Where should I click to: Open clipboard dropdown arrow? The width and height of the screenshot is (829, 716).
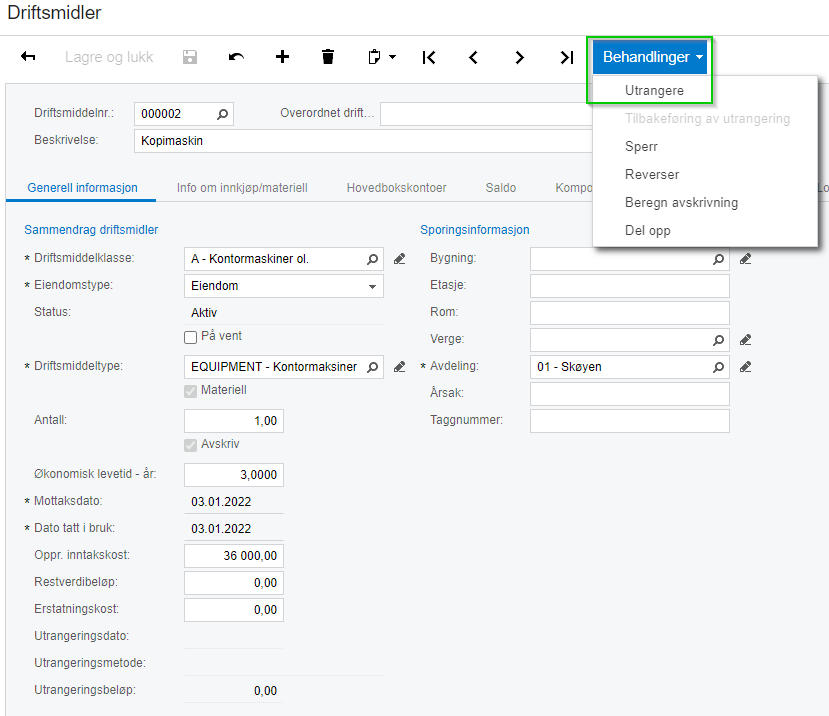[392, 57]
